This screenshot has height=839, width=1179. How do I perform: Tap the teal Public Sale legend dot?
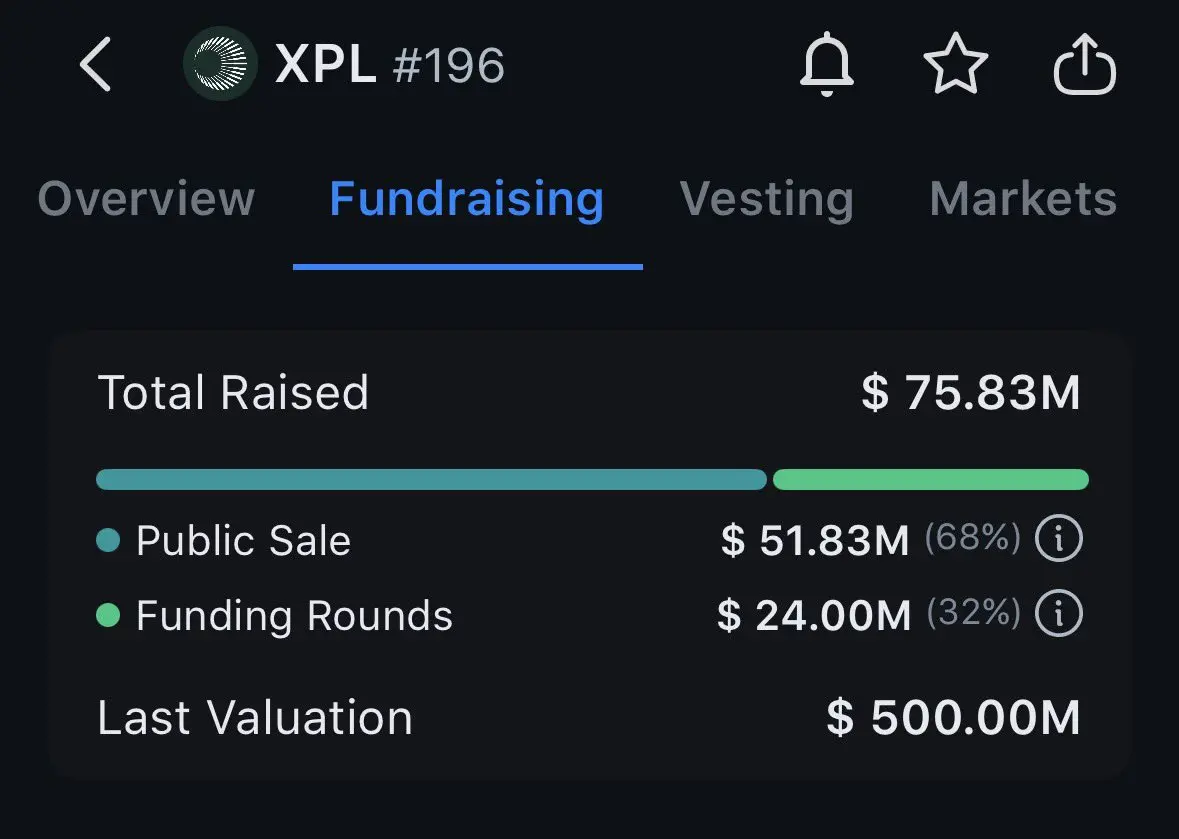[108, 541]
